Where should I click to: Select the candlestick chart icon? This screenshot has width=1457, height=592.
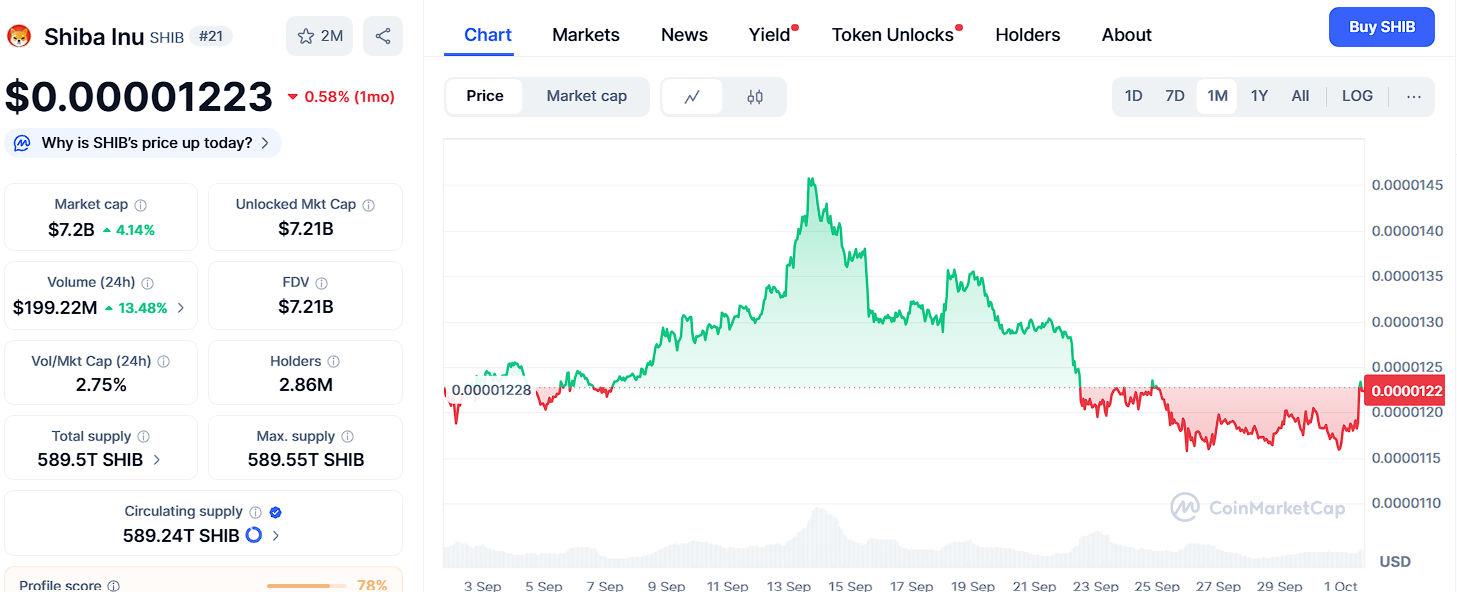[755, 97]
